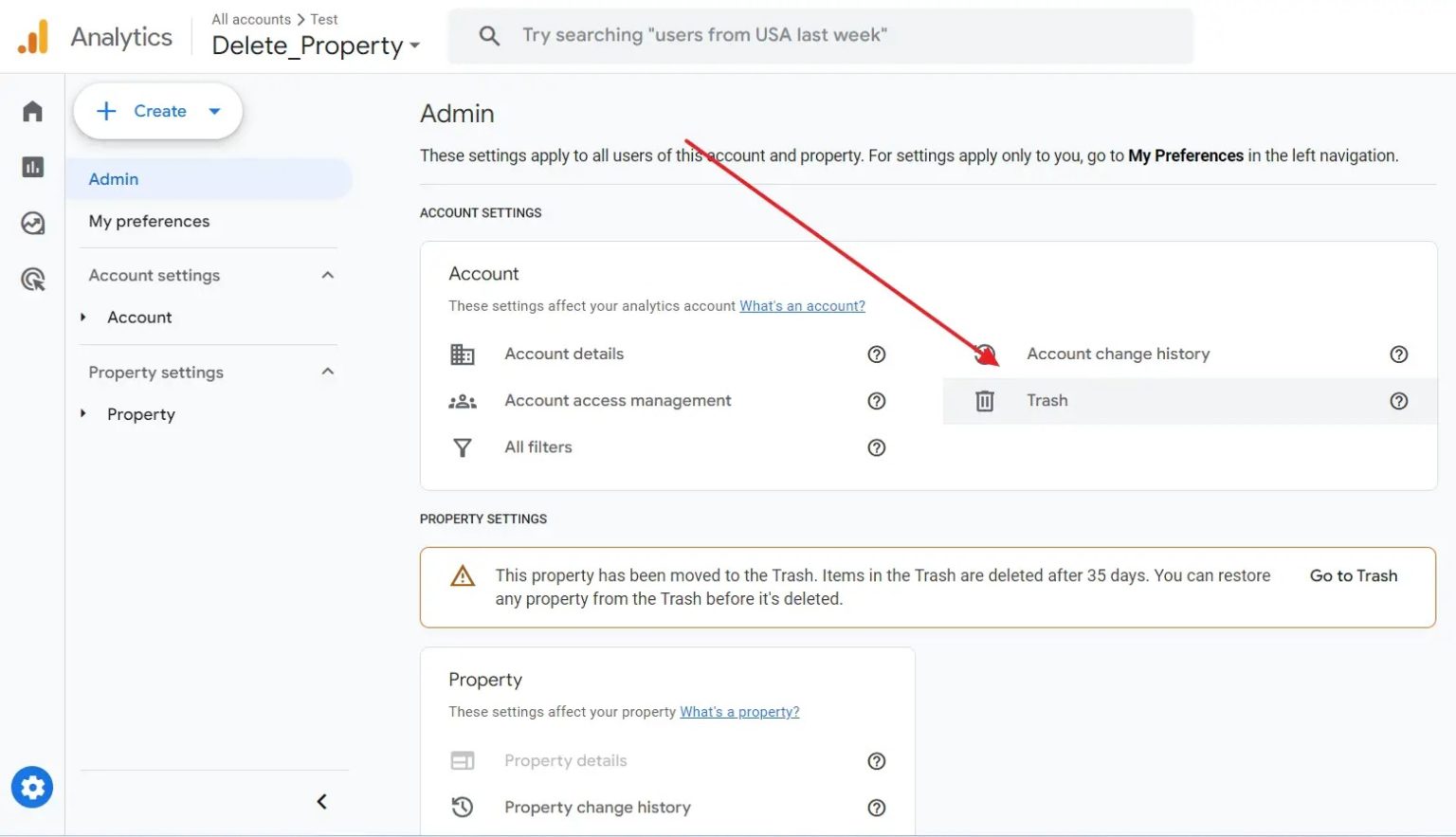
Task: Select Admin in the left navigation
Action: 113,178
